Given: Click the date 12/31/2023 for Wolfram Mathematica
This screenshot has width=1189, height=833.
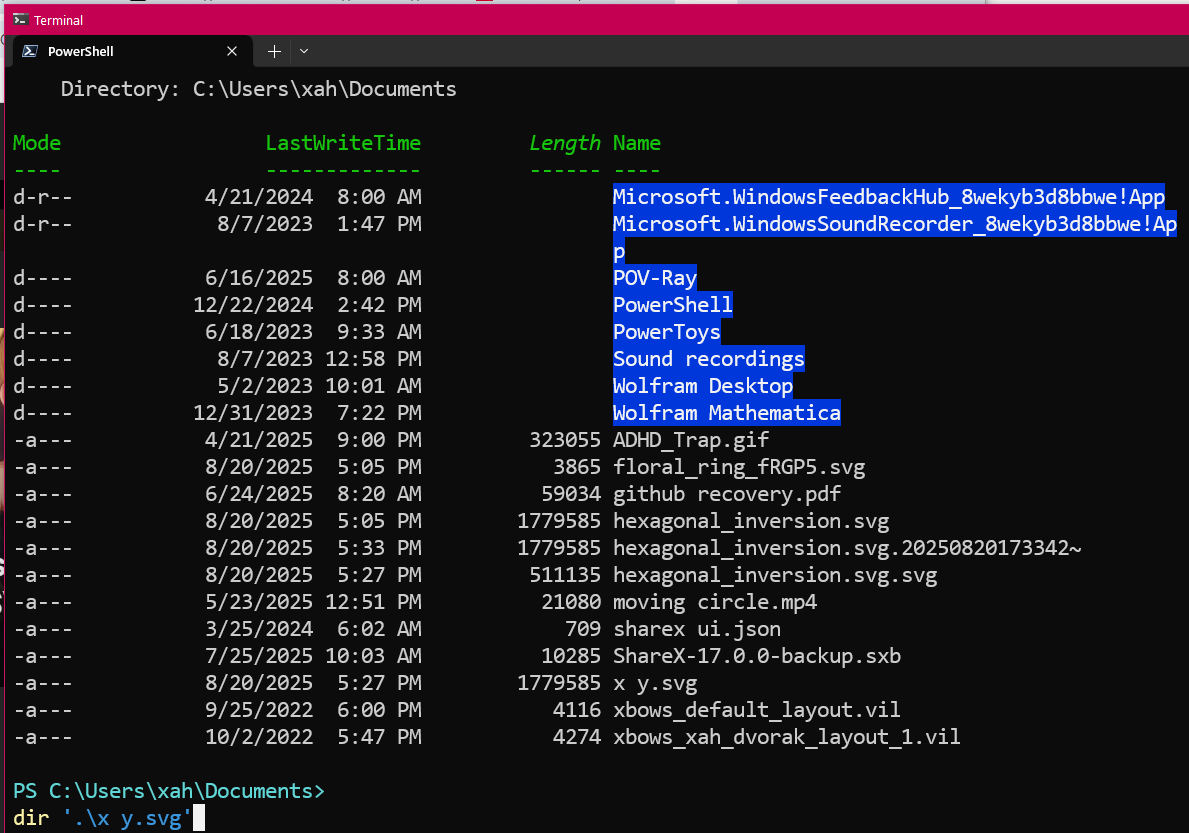Looking at the screenshot, I should pos(253,413).
